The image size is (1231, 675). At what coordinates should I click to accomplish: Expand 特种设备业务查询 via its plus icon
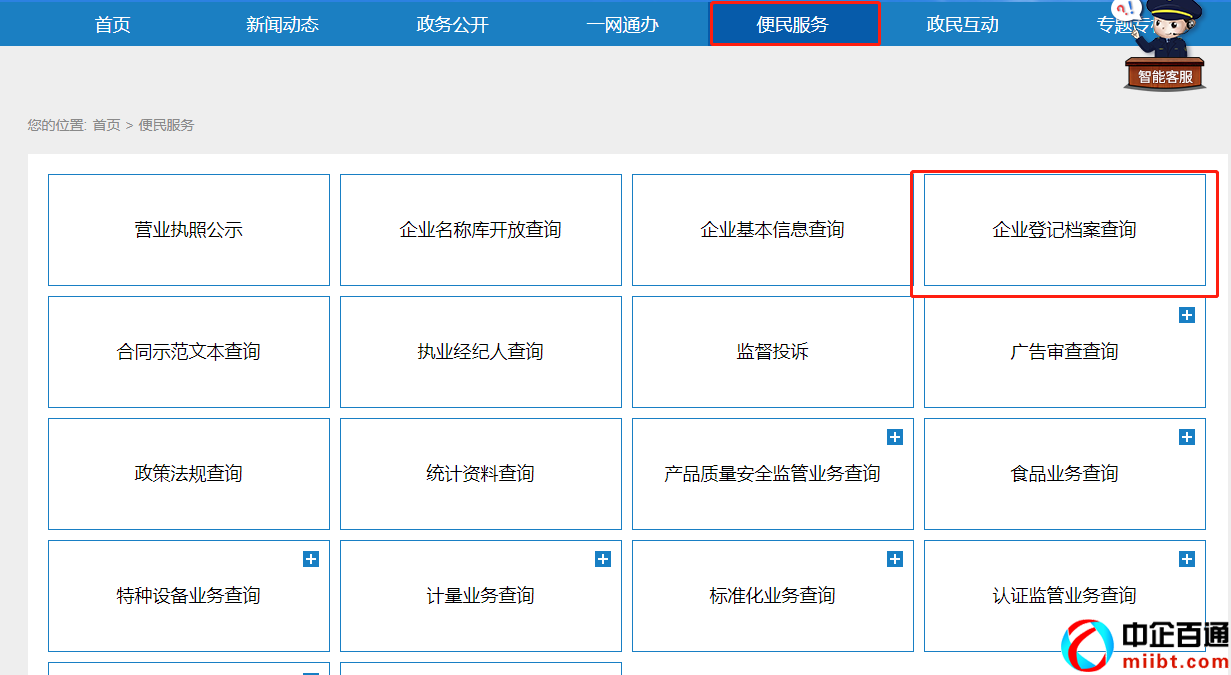310,559
